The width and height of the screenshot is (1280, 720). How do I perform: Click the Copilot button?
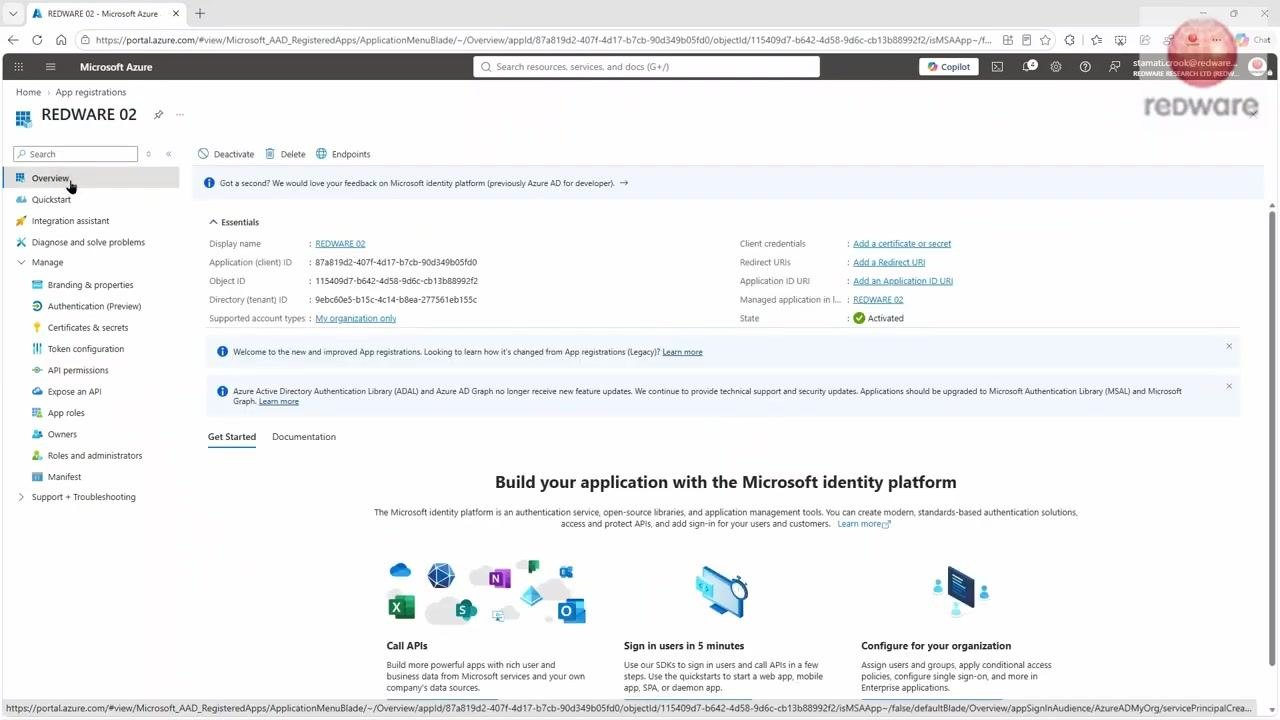coord(948,67)
